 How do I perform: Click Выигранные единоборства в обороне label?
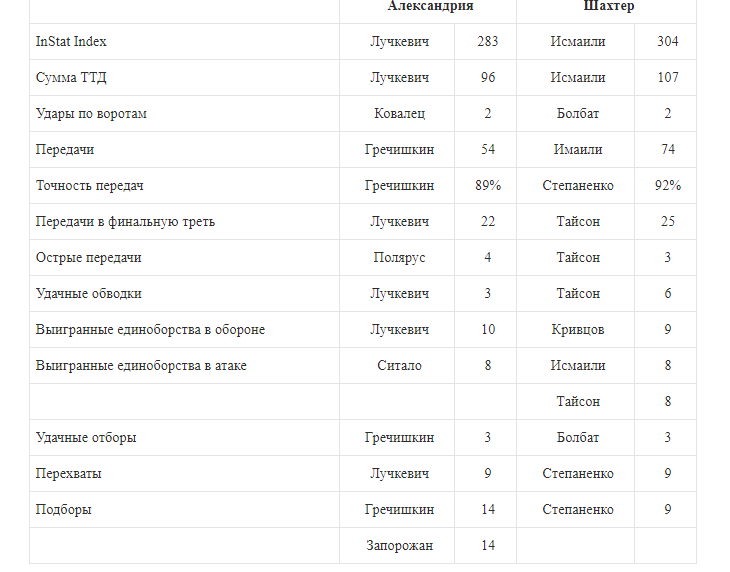[x=150, y=330]
